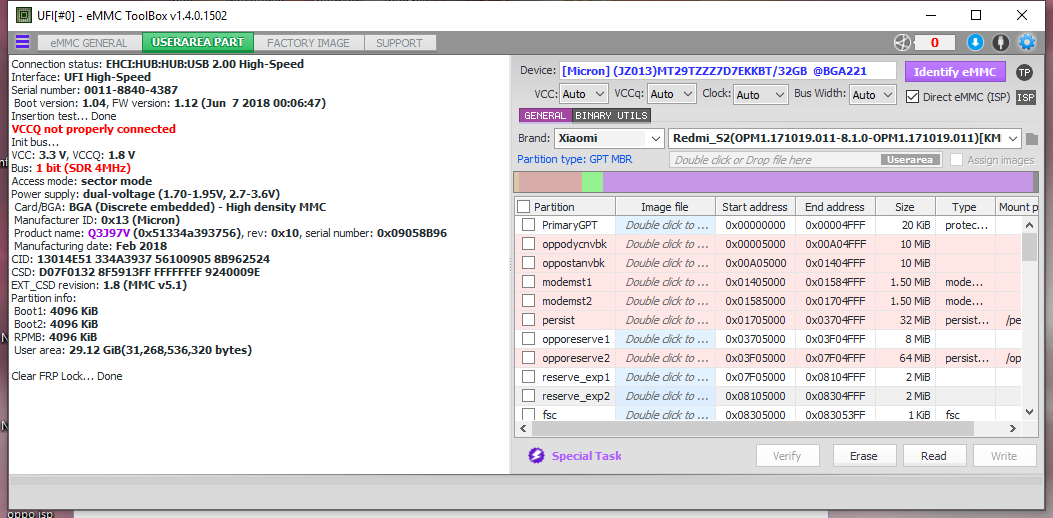Click the Identify eMMC button

955,72
